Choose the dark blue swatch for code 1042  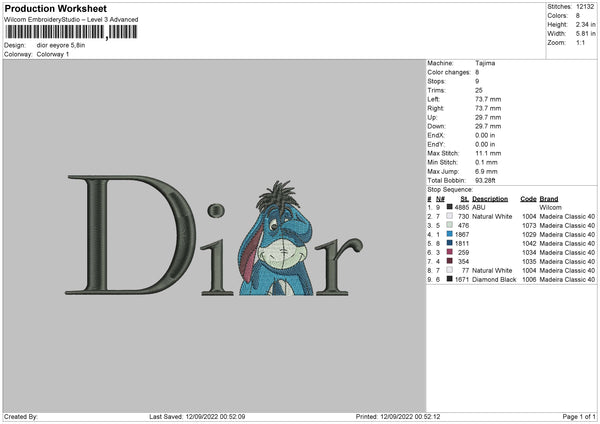tap(450, 243)
